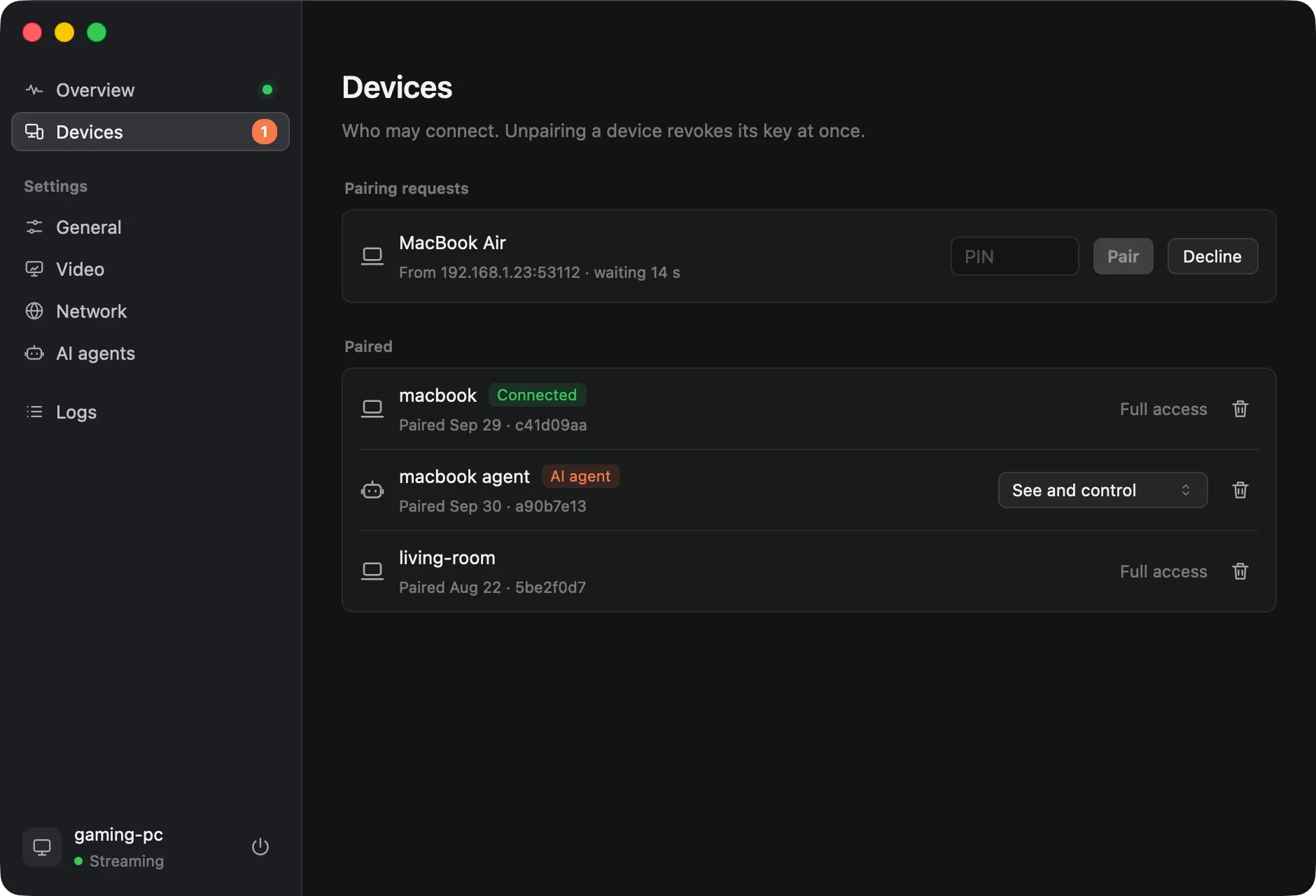1316x896 pixels.
Task: Show the Logs page
Action: coord(150,412)
